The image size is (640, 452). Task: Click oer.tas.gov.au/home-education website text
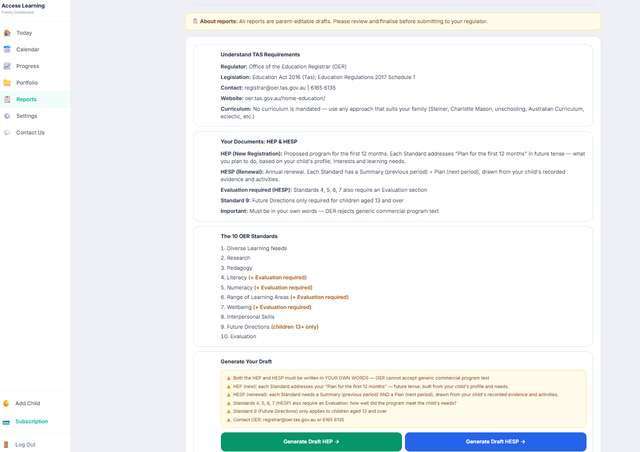285,98
